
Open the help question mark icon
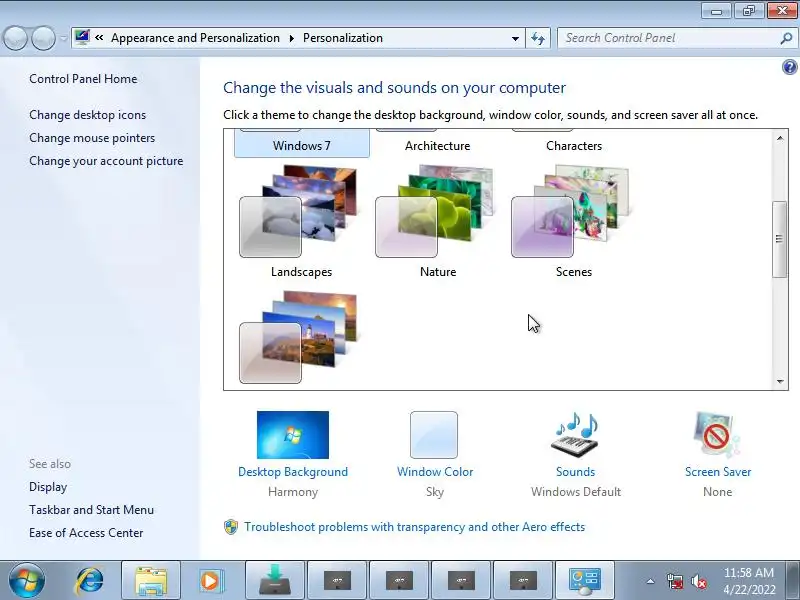(x=789, y=67)
